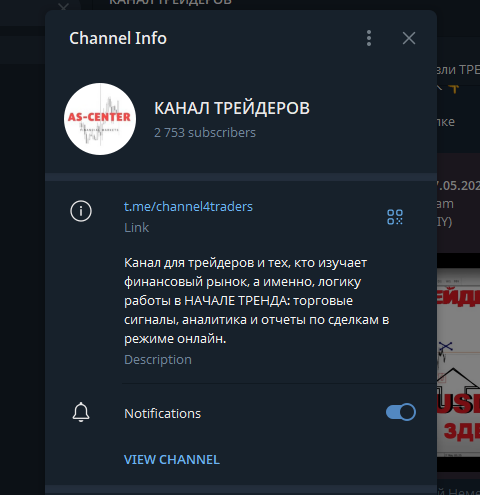The height and width of the screenshot is (495, 480).
Task: Select the КАНАЛ ТРЕЙДЕРОВ channel title
Action: 232,108
